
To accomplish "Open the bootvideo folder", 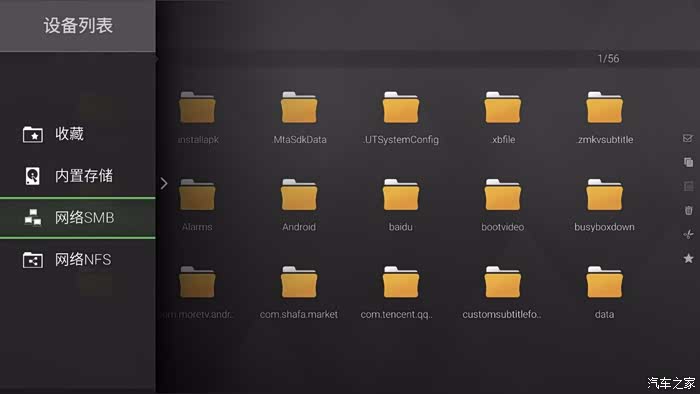I will [502, 206].
